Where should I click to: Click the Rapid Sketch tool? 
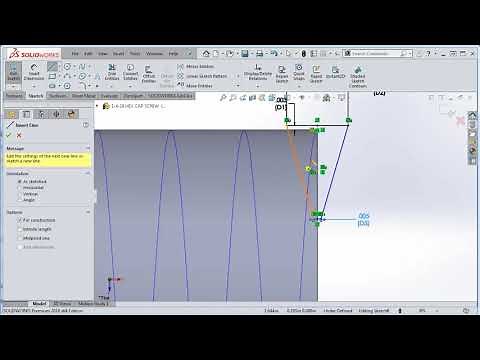(x=316, y=74)
